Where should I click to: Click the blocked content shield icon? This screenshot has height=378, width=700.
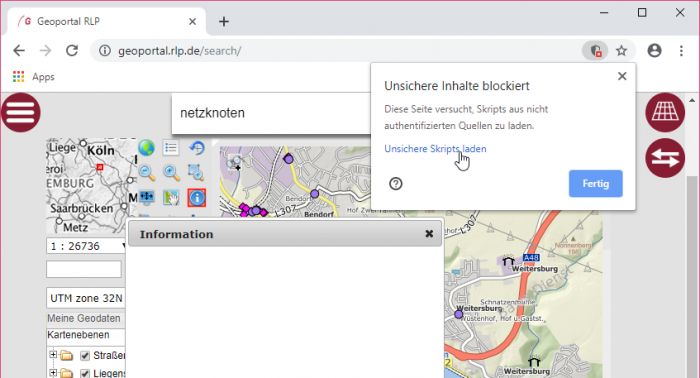coord(595,51)
